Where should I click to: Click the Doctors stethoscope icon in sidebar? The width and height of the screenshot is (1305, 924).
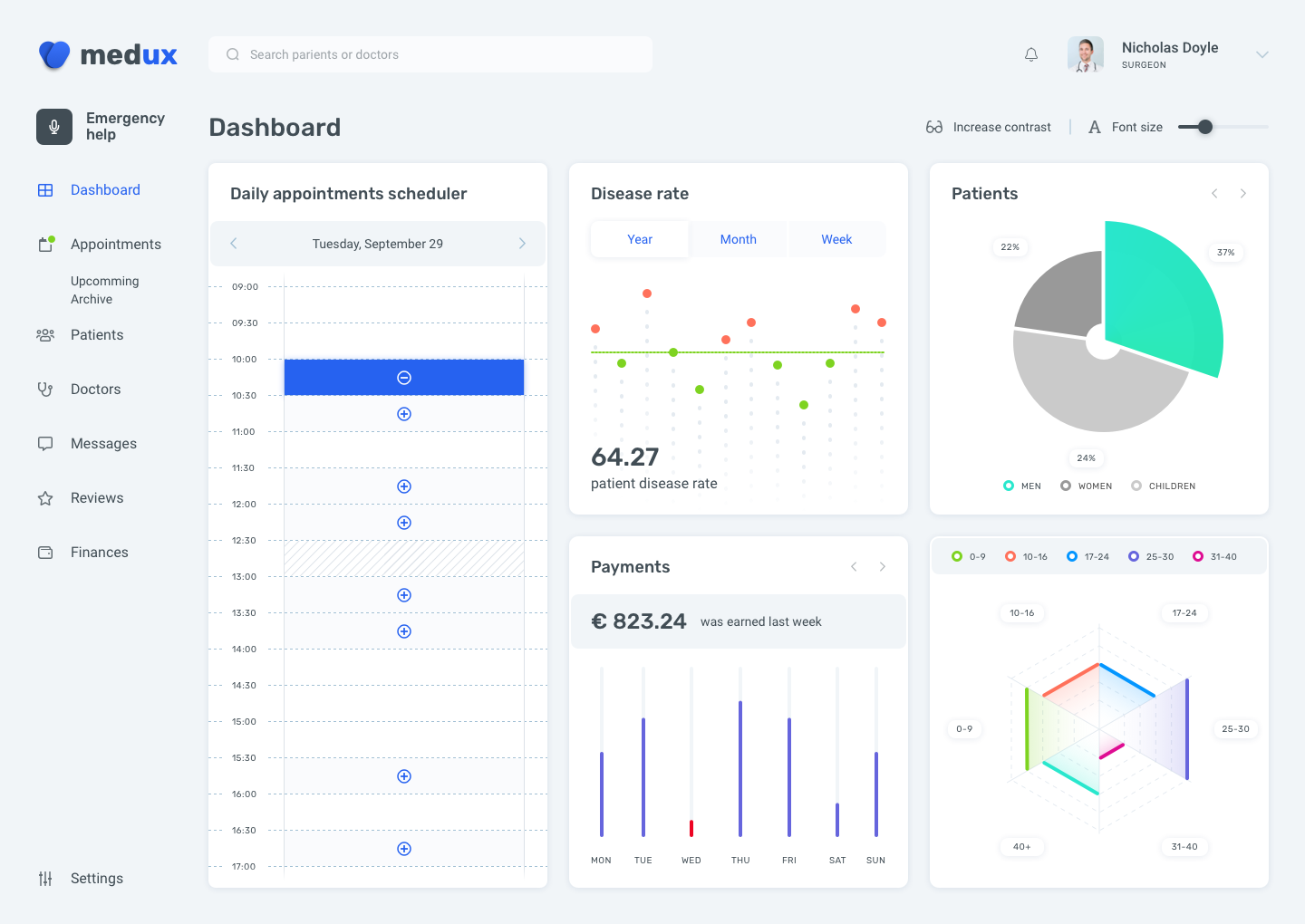point(45,390)
